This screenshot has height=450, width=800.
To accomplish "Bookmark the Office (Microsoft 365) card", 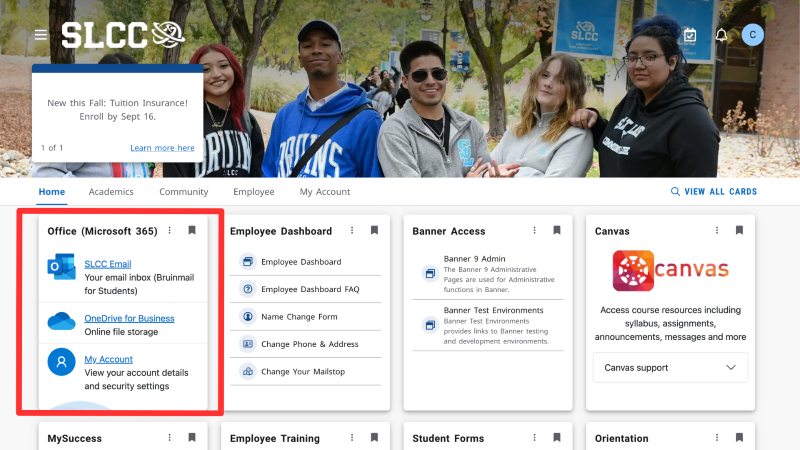I will 192,230.
